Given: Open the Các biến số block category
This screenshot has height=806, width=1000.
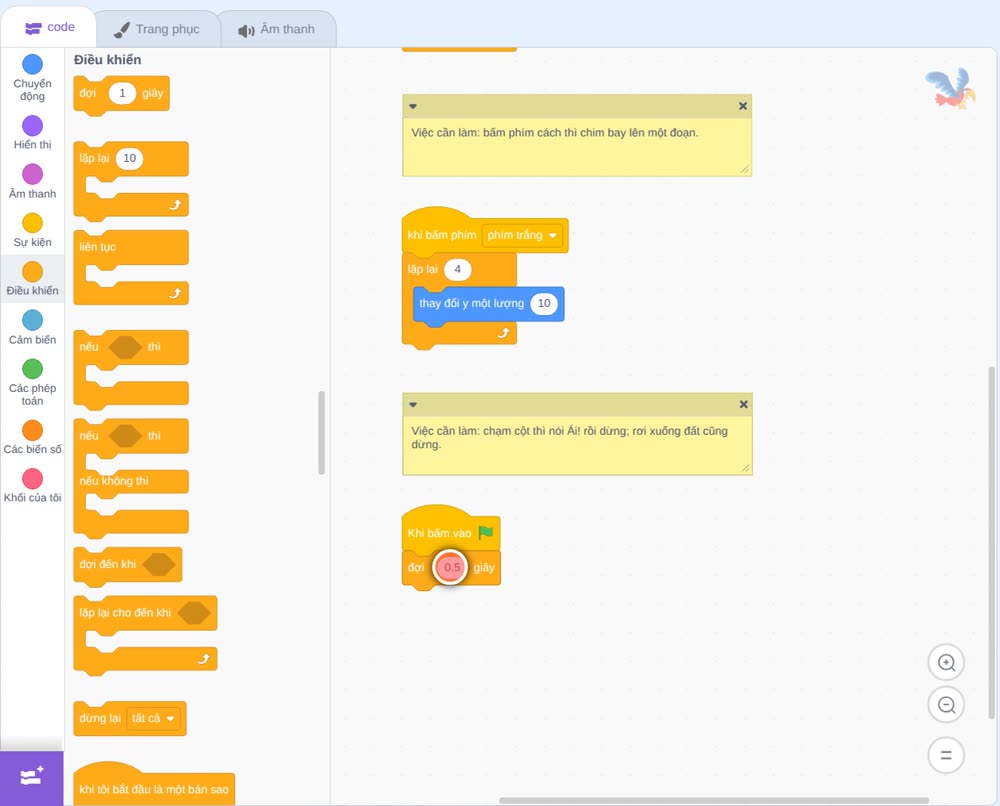Looking at the screenshot, I should click(32, 437).
